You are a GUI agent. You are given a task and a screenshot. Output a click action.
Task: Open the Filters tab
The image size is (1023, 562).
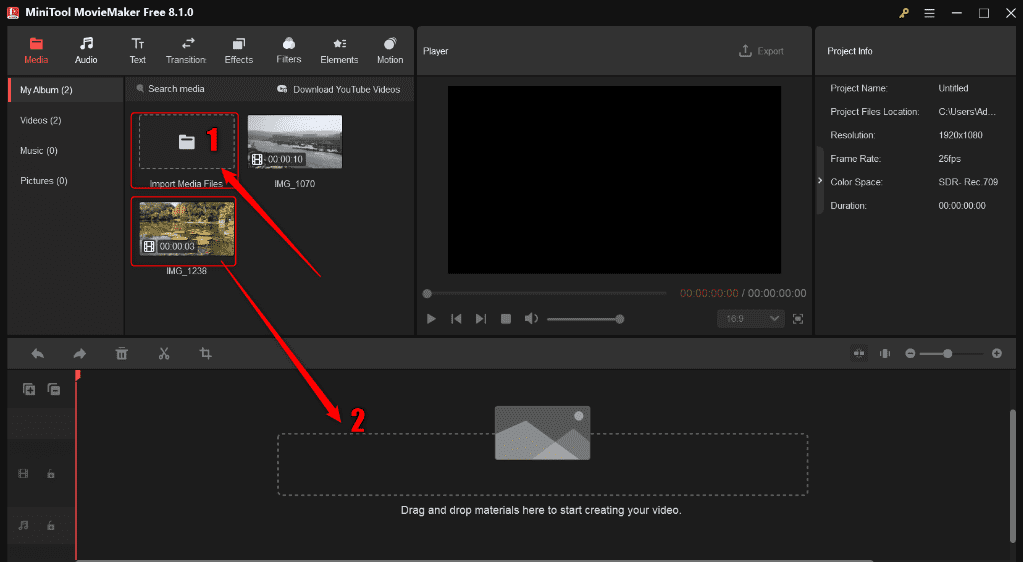point(288,51)
